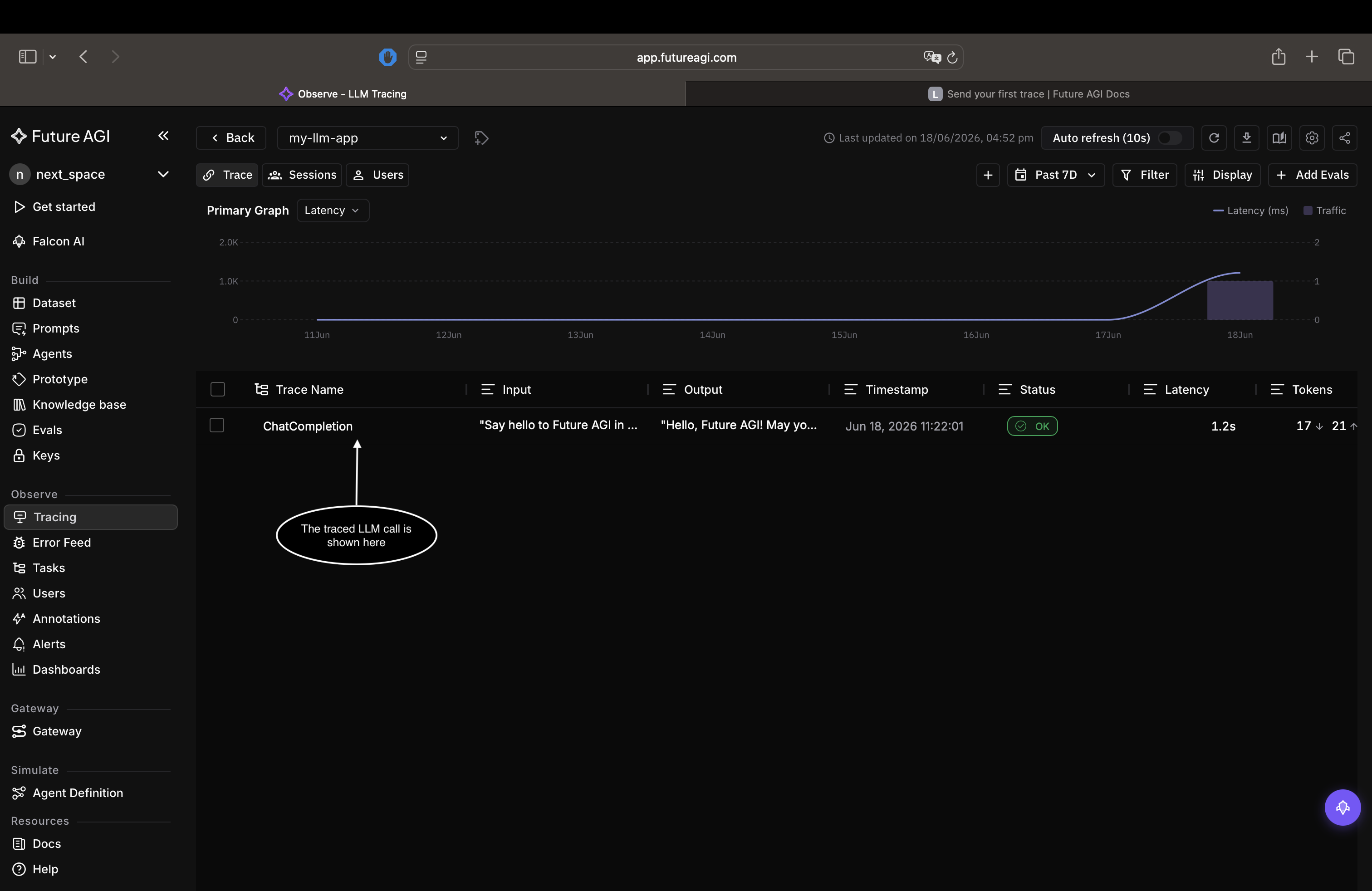This screenshot has width=1372, height=891.
Task: Open Evals in the sidebar
Action: 90,429
